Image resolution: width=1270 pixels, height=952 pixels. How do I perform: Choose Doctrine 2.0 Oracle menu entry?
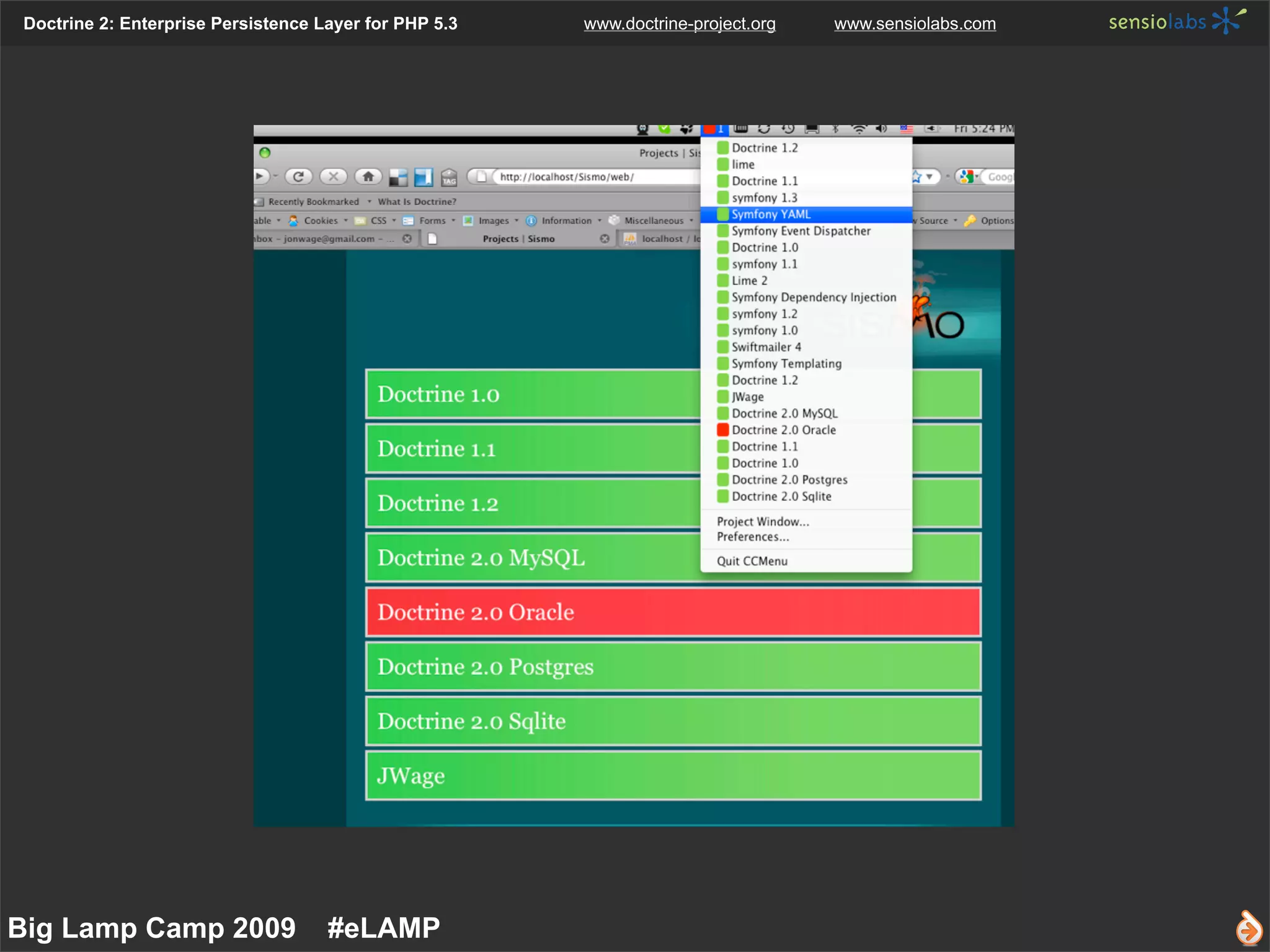pyautogui.click(x=783, y=430)
